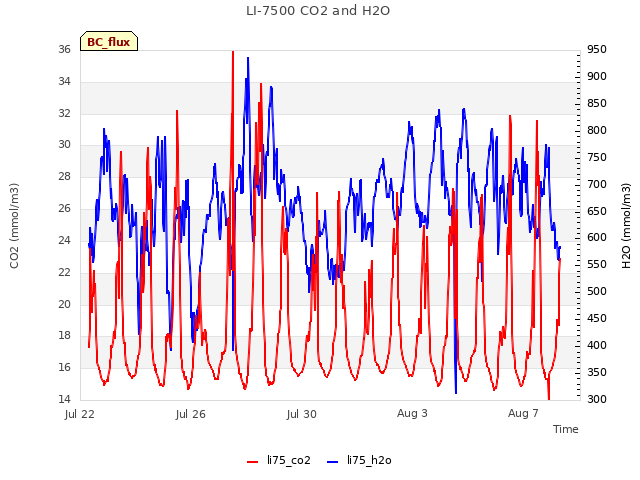The width and height of the screenshot is (640, 480).
Task: Click the 300 value on H2O axis
Action: tap(597, 399)
